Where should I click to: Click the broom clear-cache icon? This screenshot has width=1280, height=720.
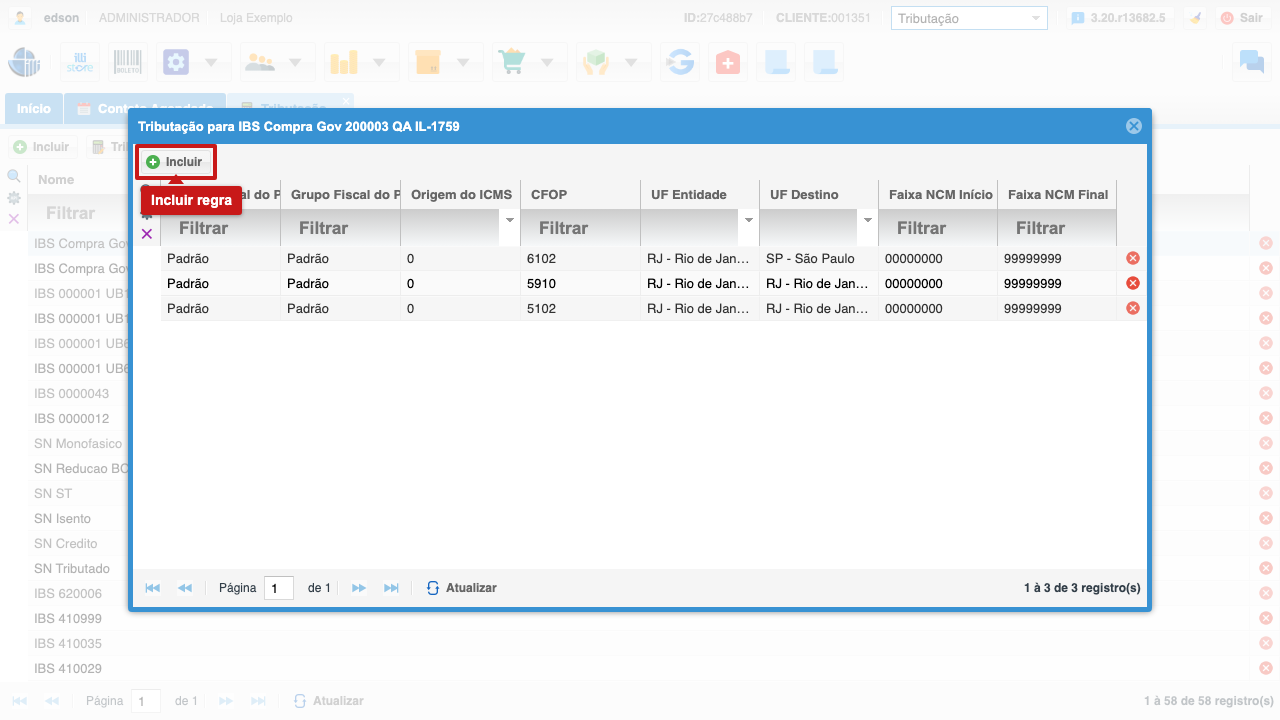(1194, 18)
